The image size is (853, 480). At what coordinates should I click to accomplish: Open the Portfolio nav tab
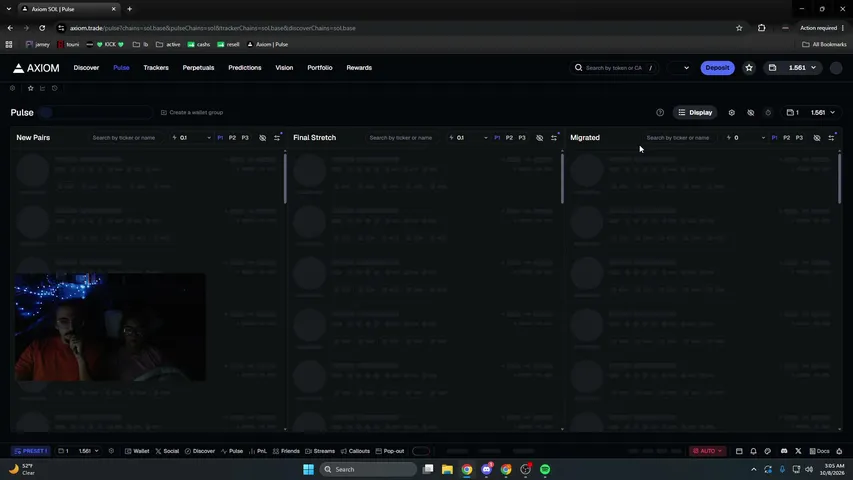pos(319,68)
